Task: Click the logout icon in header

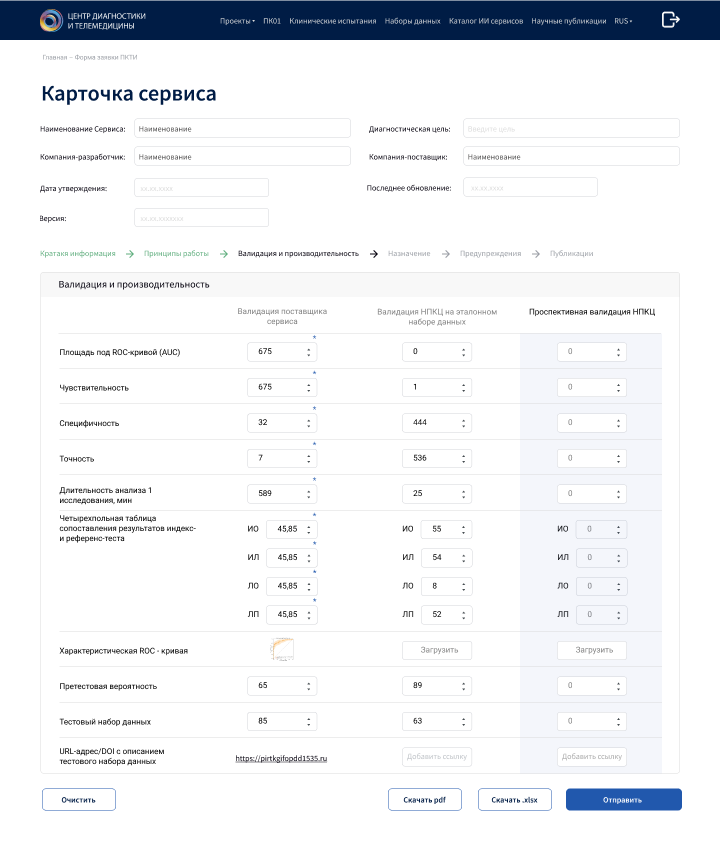Action: 671,20
